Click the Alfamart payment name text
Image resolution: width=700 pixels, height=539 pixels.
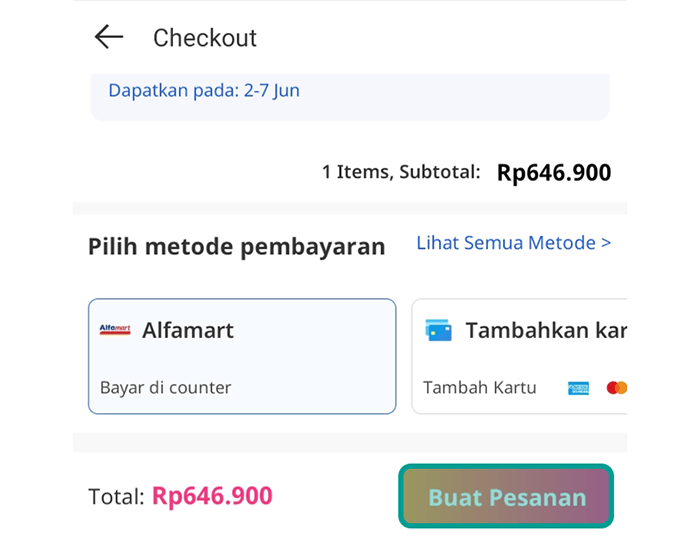pos(188,330)
